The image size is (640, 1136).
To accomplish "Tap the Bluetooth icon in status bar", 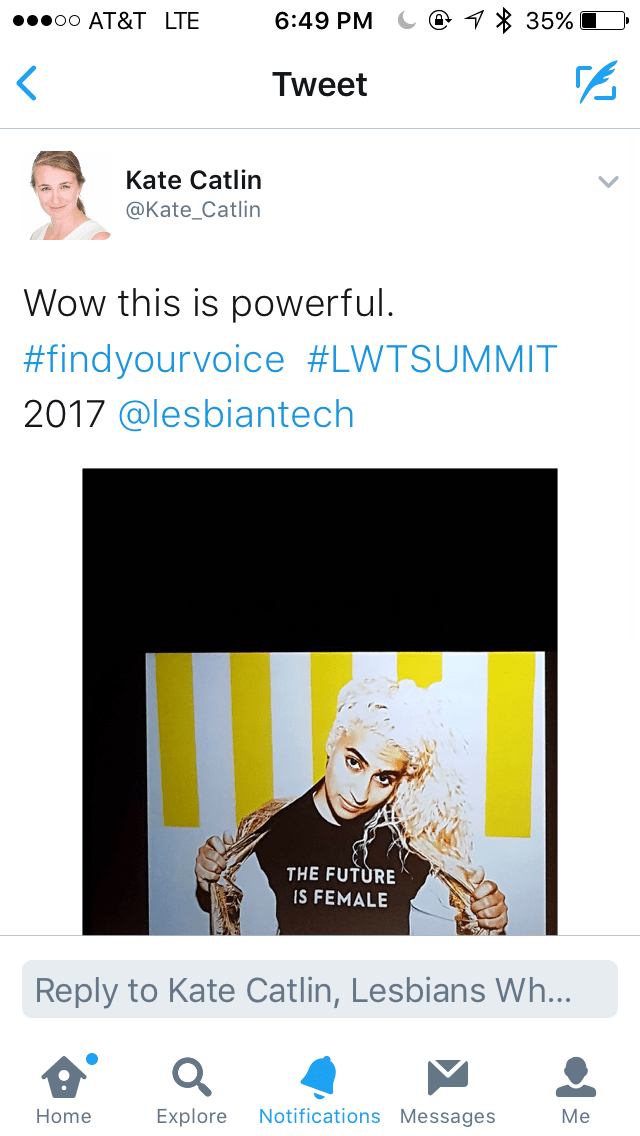I will 503,21.
